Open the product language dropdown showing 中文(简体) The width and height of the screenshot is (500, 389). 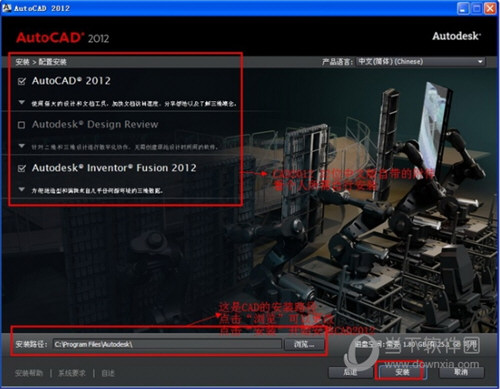(421, 62)
